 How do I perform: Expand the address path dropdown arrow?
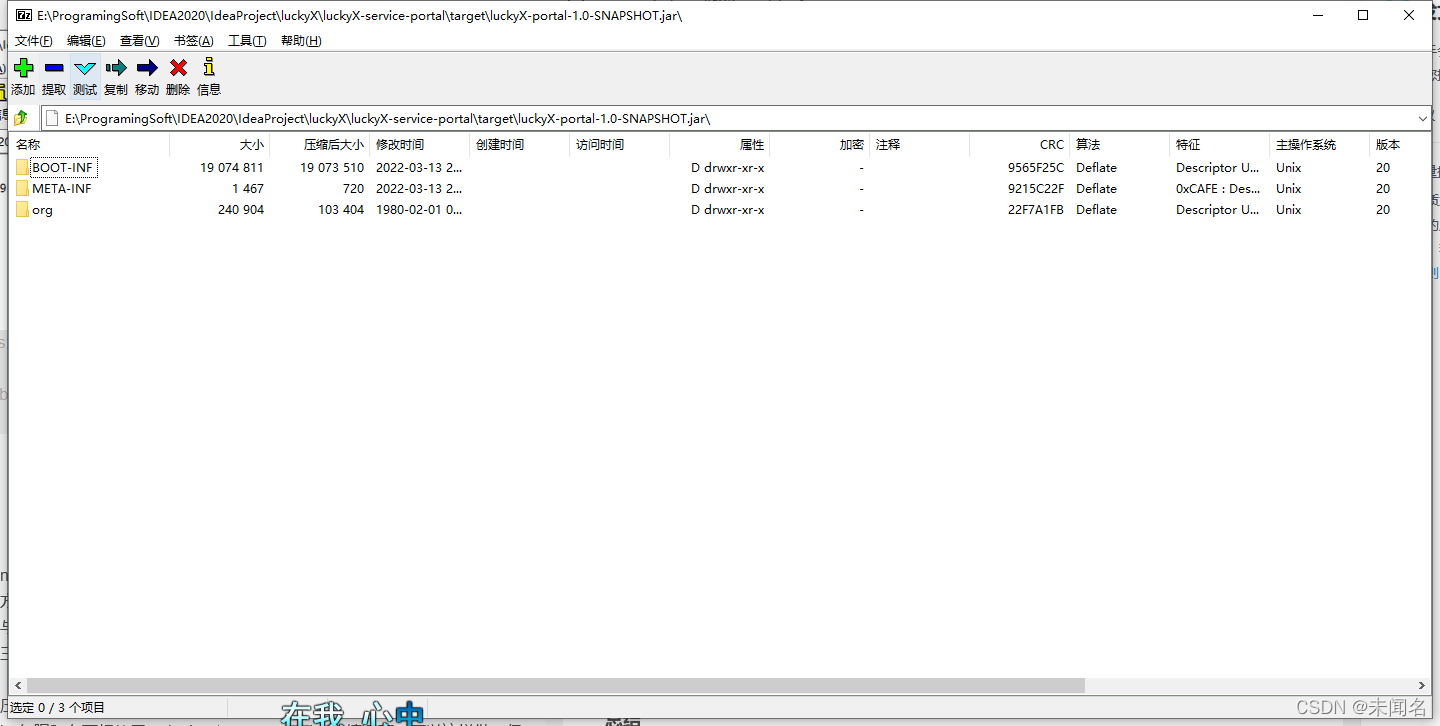point(1423,118)
